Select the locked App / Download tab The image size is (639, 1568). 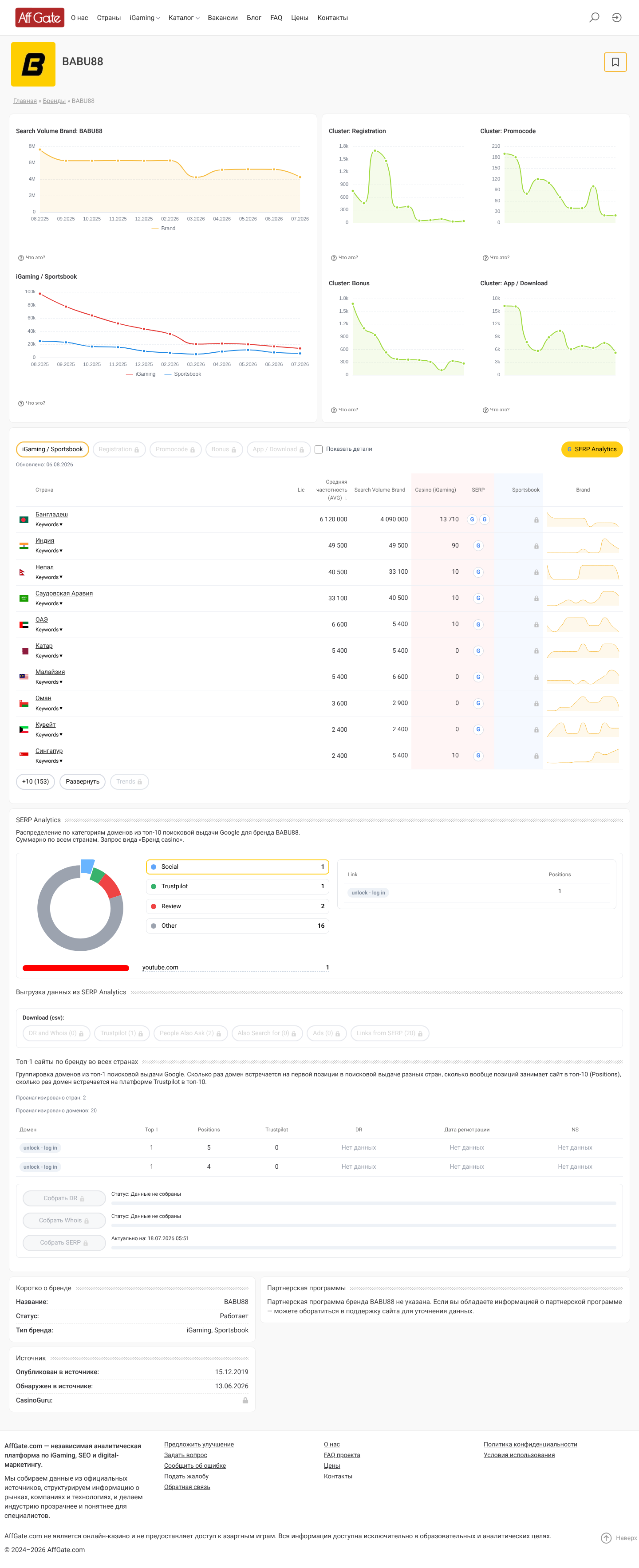(278, 449)
